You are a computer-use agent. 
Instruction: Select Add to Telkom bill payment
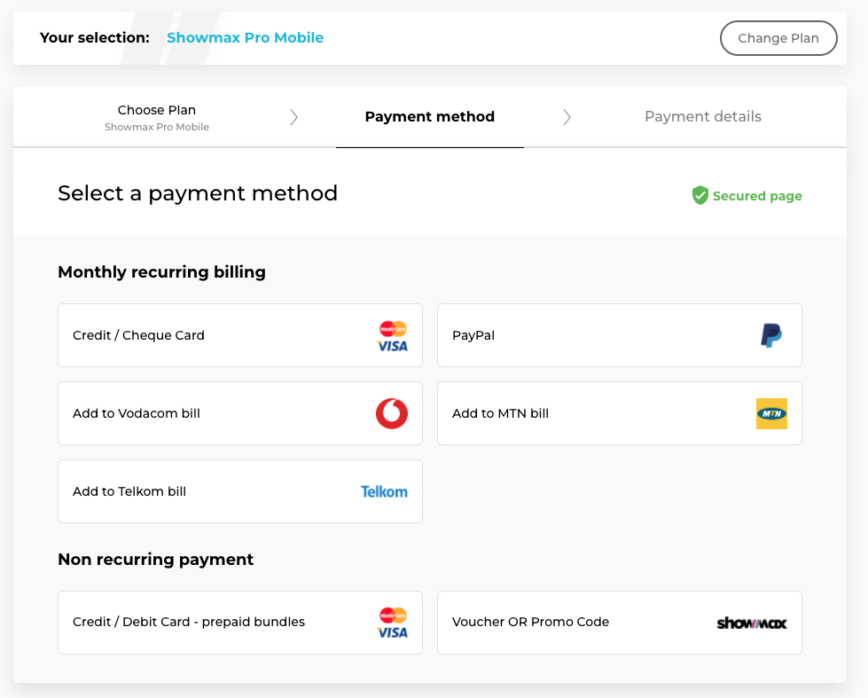pyautogui.click(x=240, y=492)
